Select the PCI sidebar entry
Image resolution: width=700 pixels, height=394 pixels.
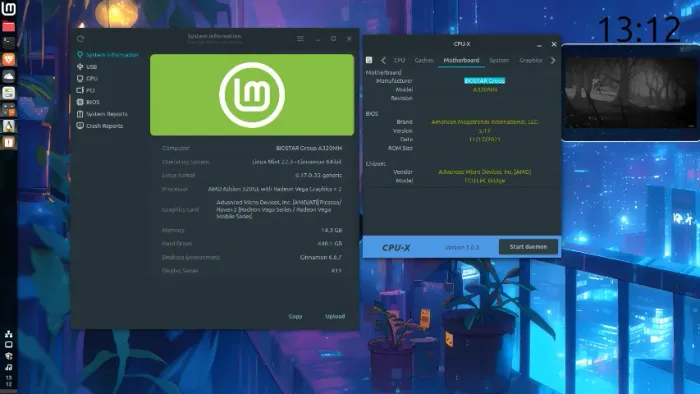tap(86, 90)
